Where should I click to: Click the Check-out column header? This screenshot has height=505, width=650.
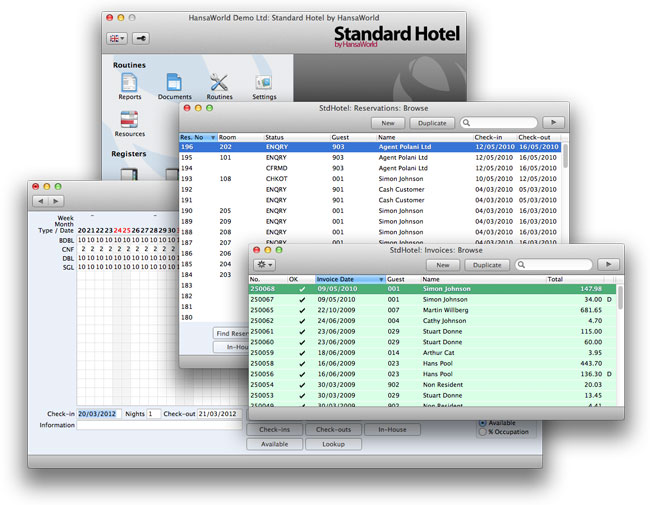(539, 137)
